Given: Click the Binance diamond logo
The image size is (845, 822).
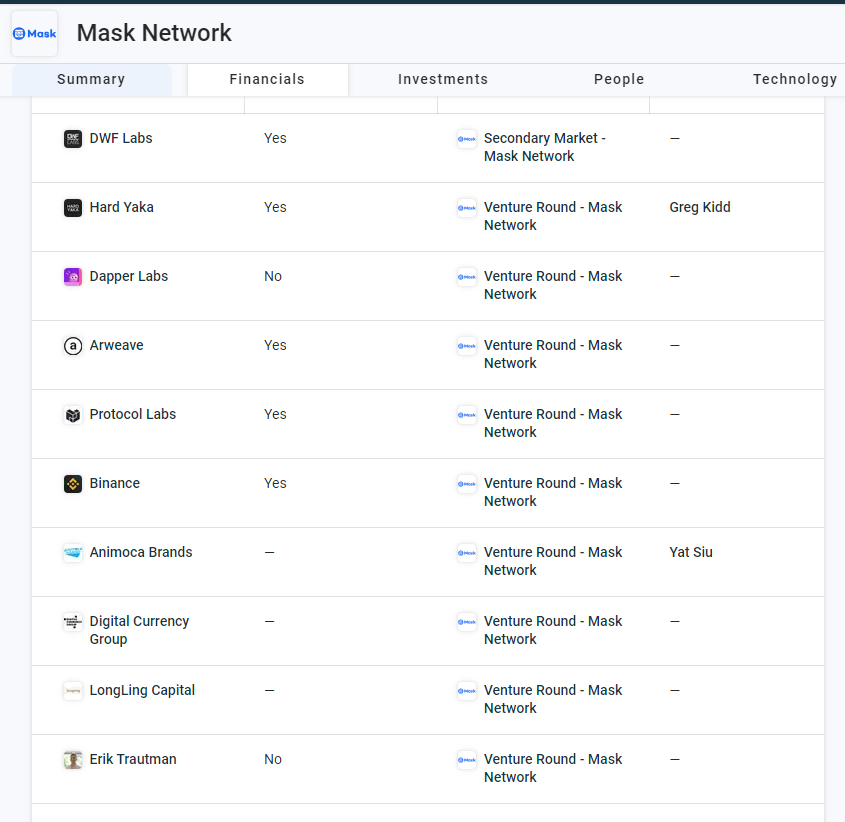Looking at the screenshot, I should pos(72,483).
